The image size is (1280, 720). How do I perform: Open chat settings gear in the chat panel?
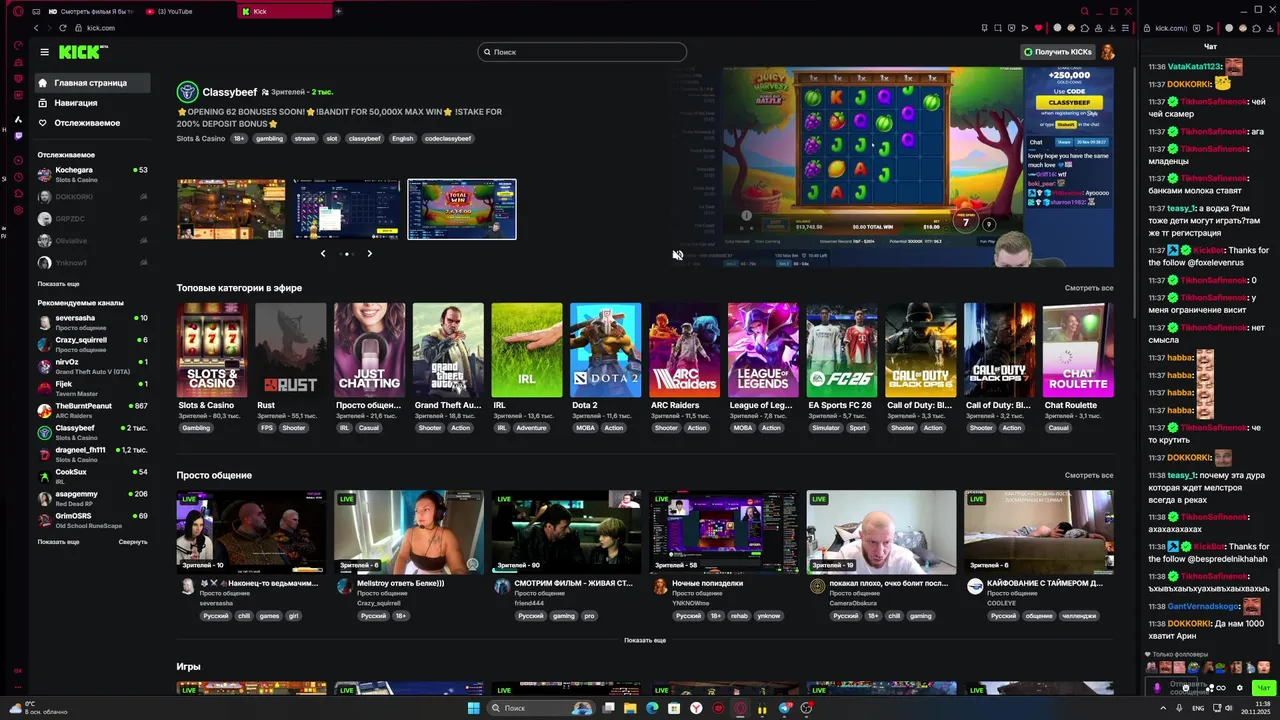1240,688
